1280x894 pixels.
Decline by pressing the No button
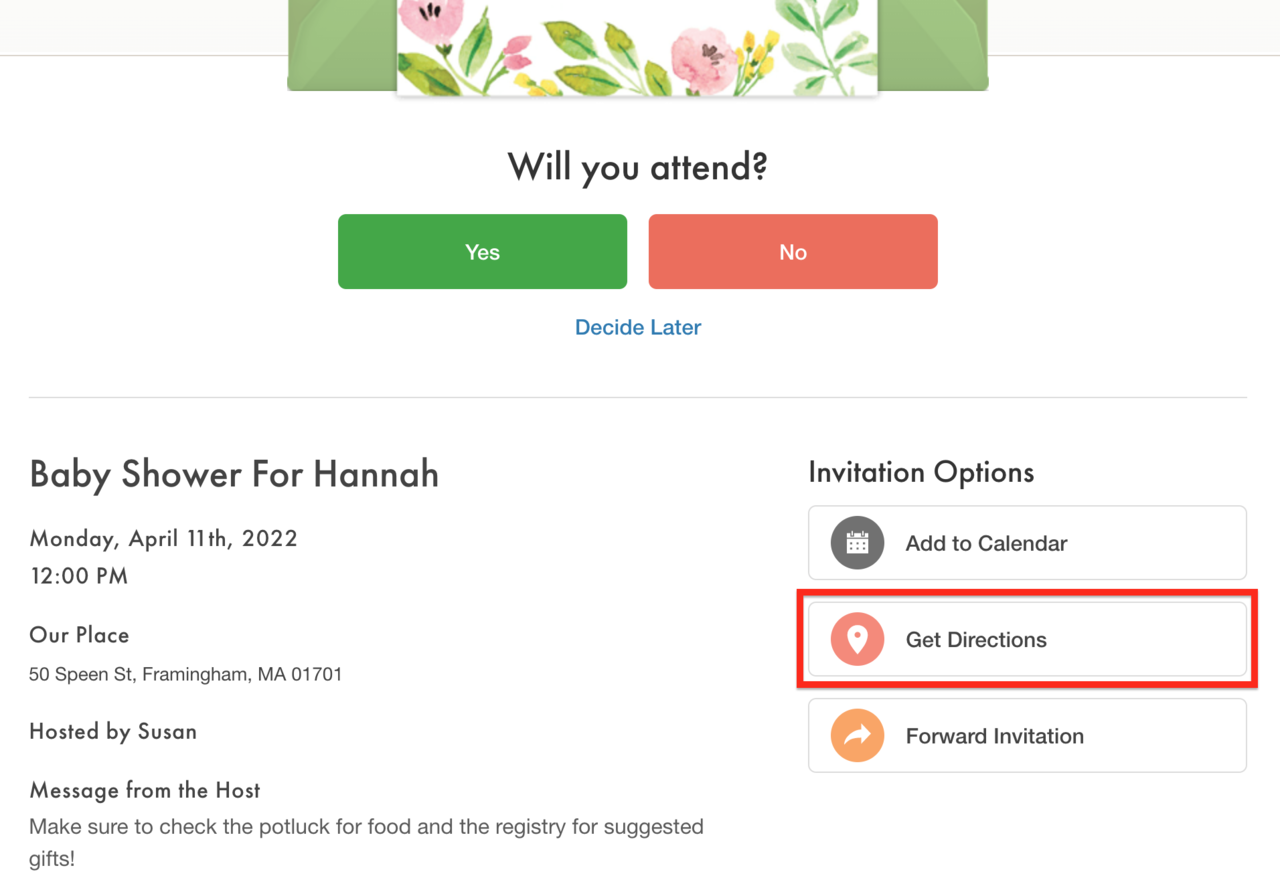coord(793,252)
